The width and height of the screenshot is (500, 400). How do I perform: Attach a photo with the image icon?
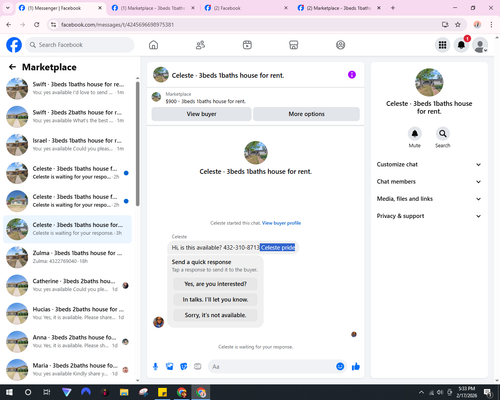169,367
